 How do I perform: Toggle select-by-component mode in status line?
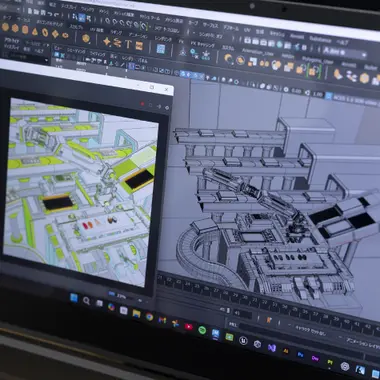(x=89, y=19)
